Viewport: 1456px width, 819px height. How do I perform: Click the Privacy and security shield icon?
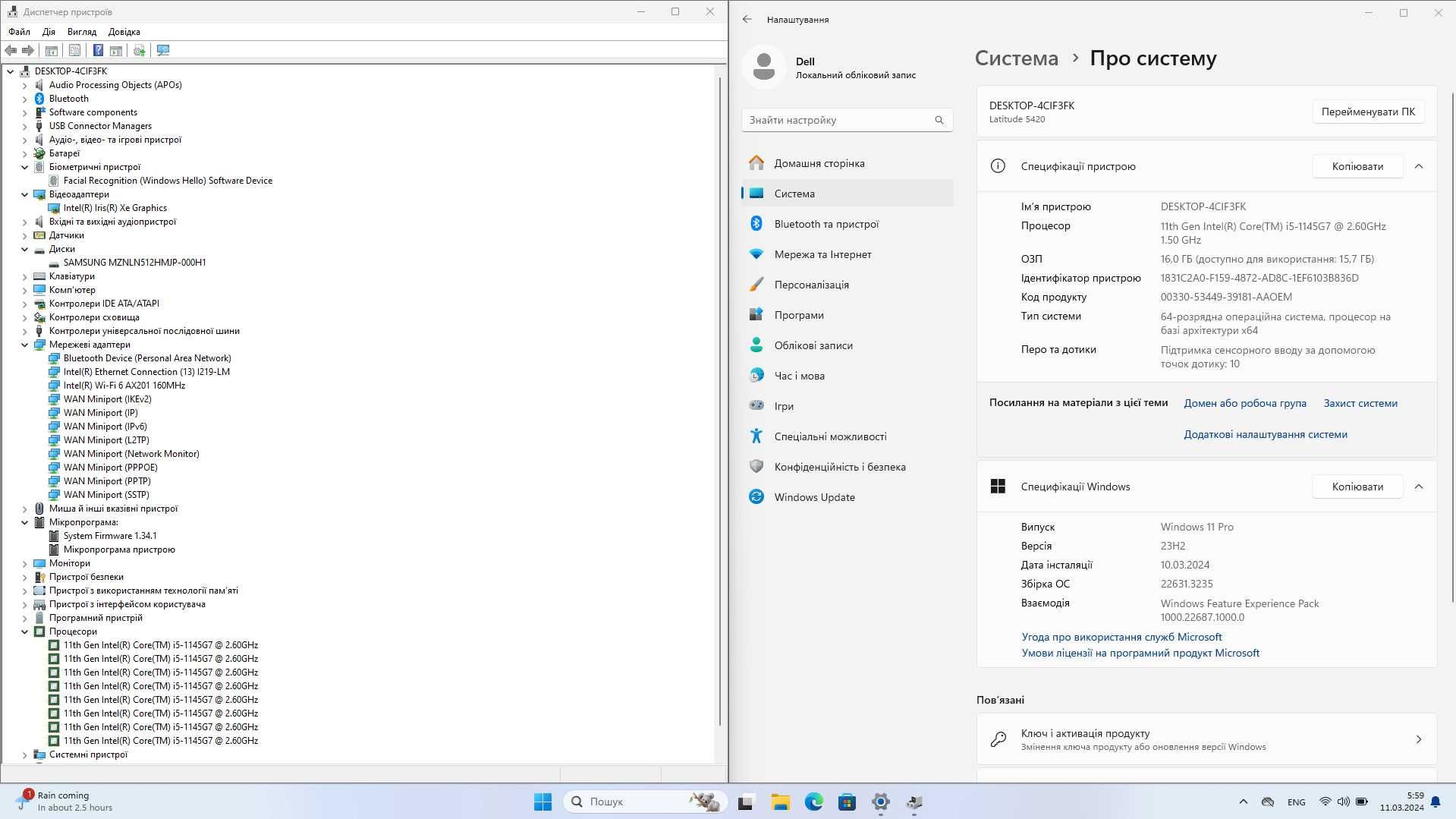pos(756,466)
